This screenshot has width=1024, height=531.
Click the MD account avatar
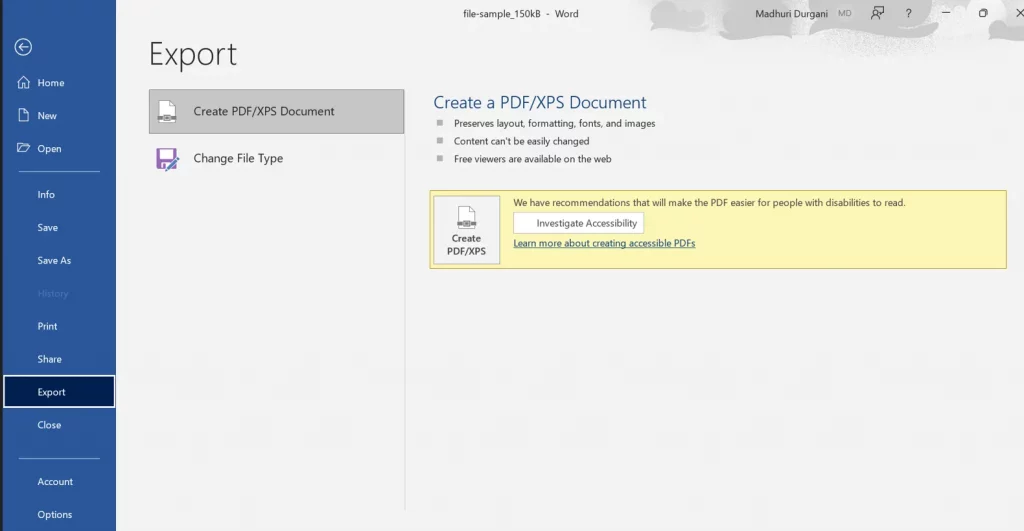[844, 13]
